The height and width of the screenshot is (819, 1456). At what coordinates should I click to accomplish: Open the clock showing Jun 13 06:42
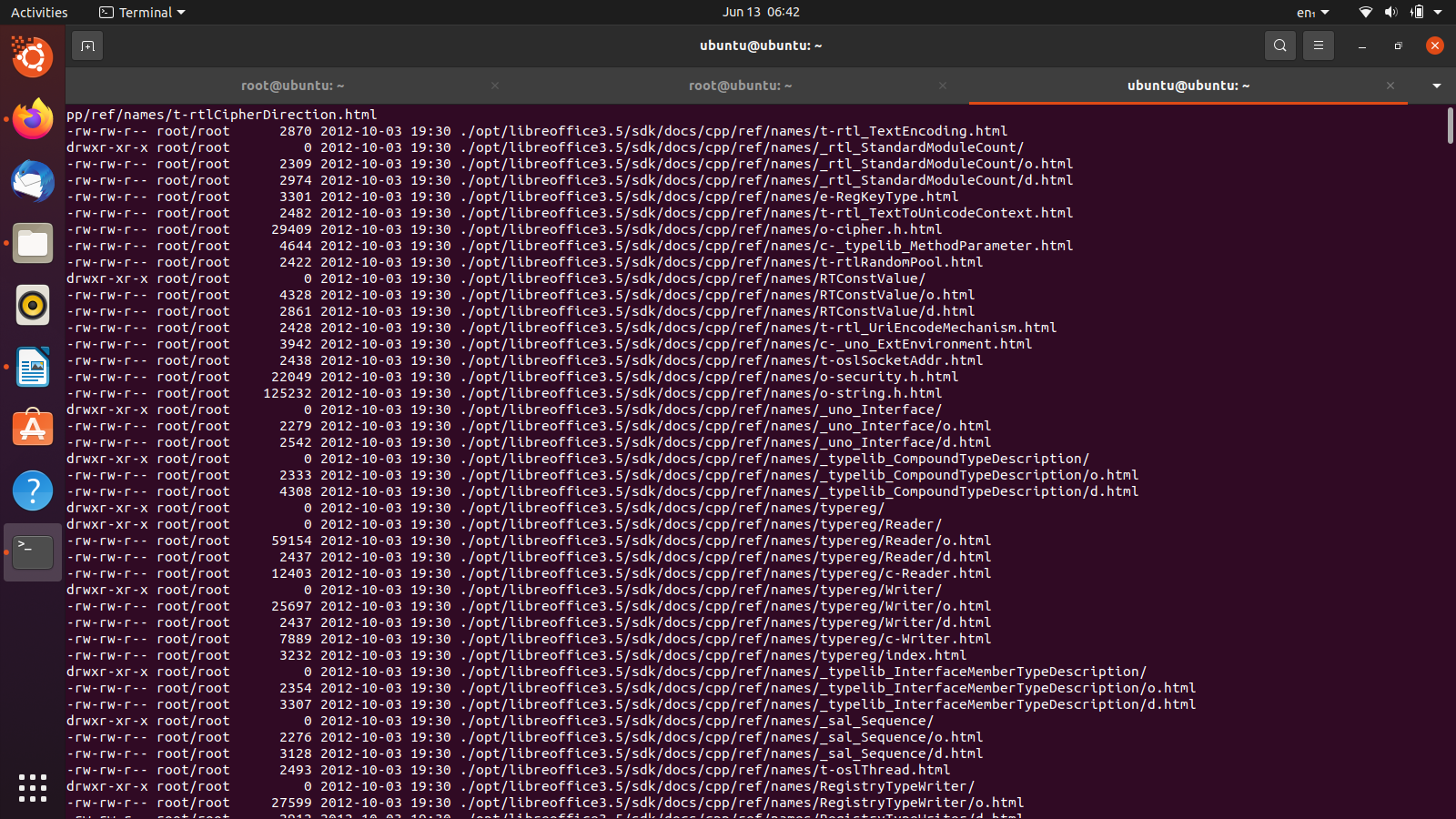(x=761, y=12)
